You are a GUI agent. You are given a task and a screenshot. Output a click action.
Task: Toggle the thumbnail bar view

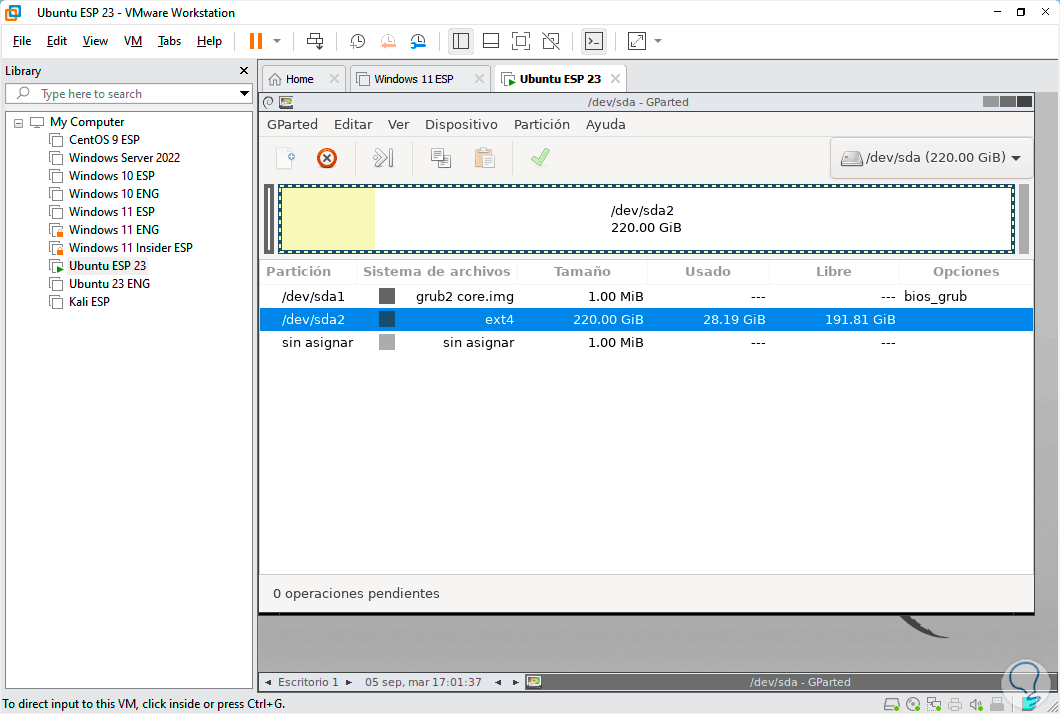[x=491, y=41]
